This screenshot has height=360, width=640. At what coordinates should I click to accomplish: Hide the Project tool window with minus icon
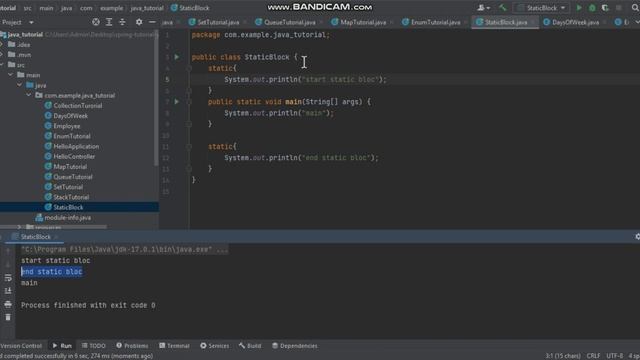tap(152, 22)
